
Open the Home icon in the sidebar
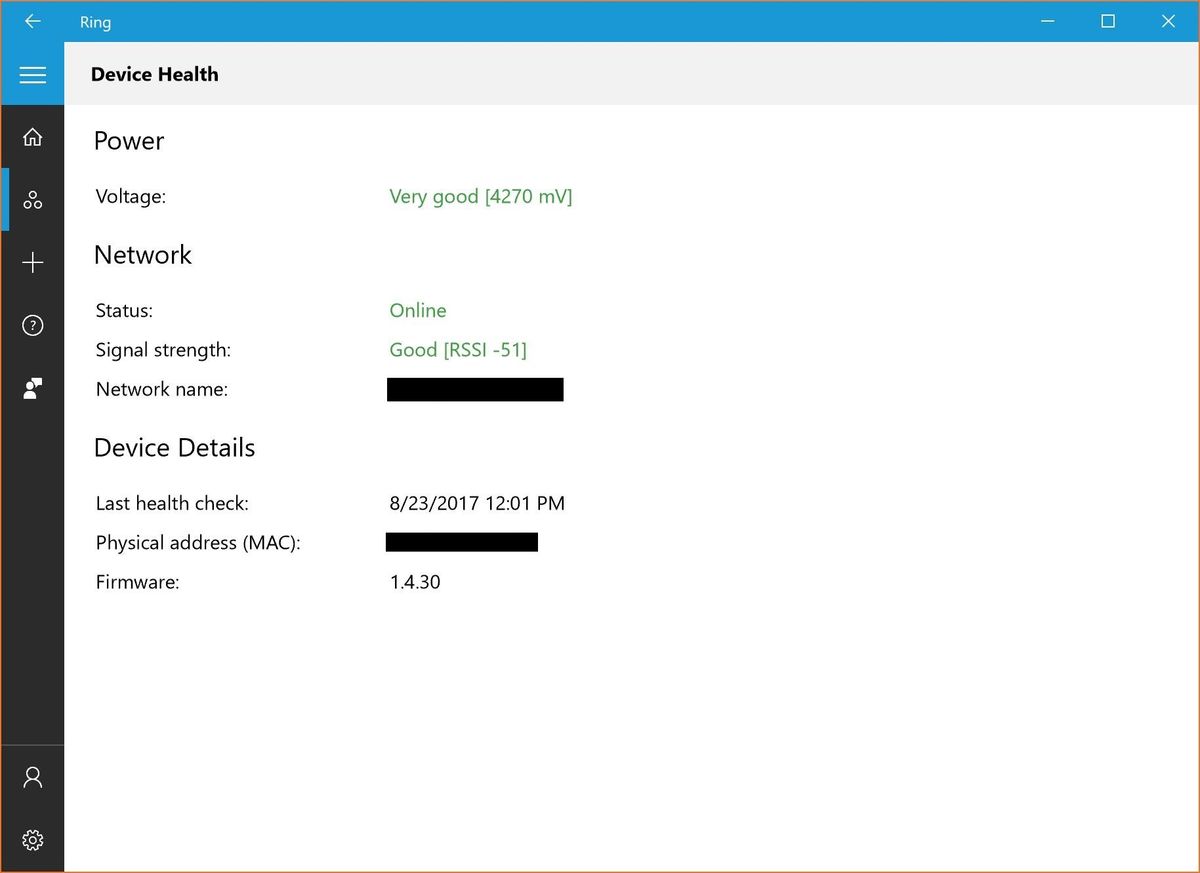tap(33, 137)
